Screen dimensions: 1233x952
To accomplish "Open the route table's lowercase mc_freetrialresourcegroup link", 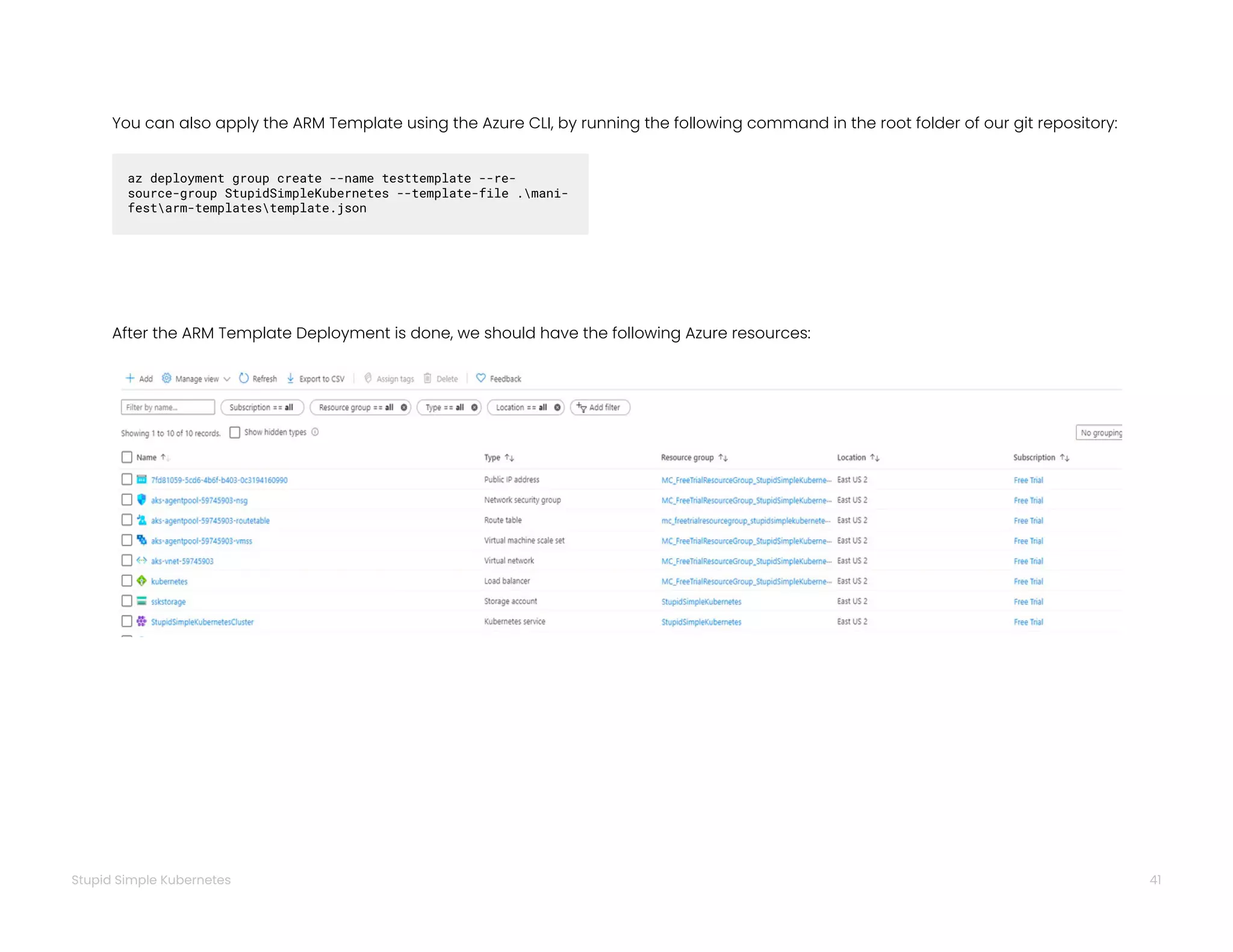I will tap(746, 521).
